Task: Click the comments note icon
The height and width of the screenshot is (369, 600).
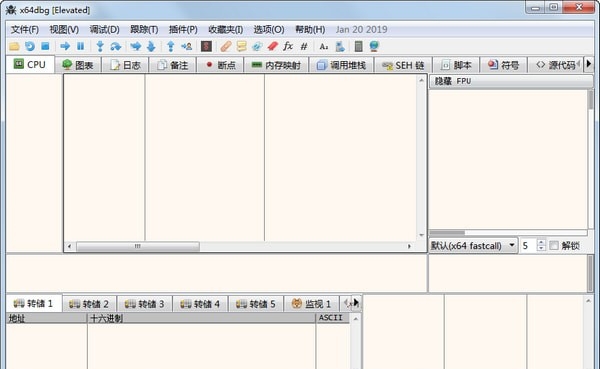Action: click(241, 47)
